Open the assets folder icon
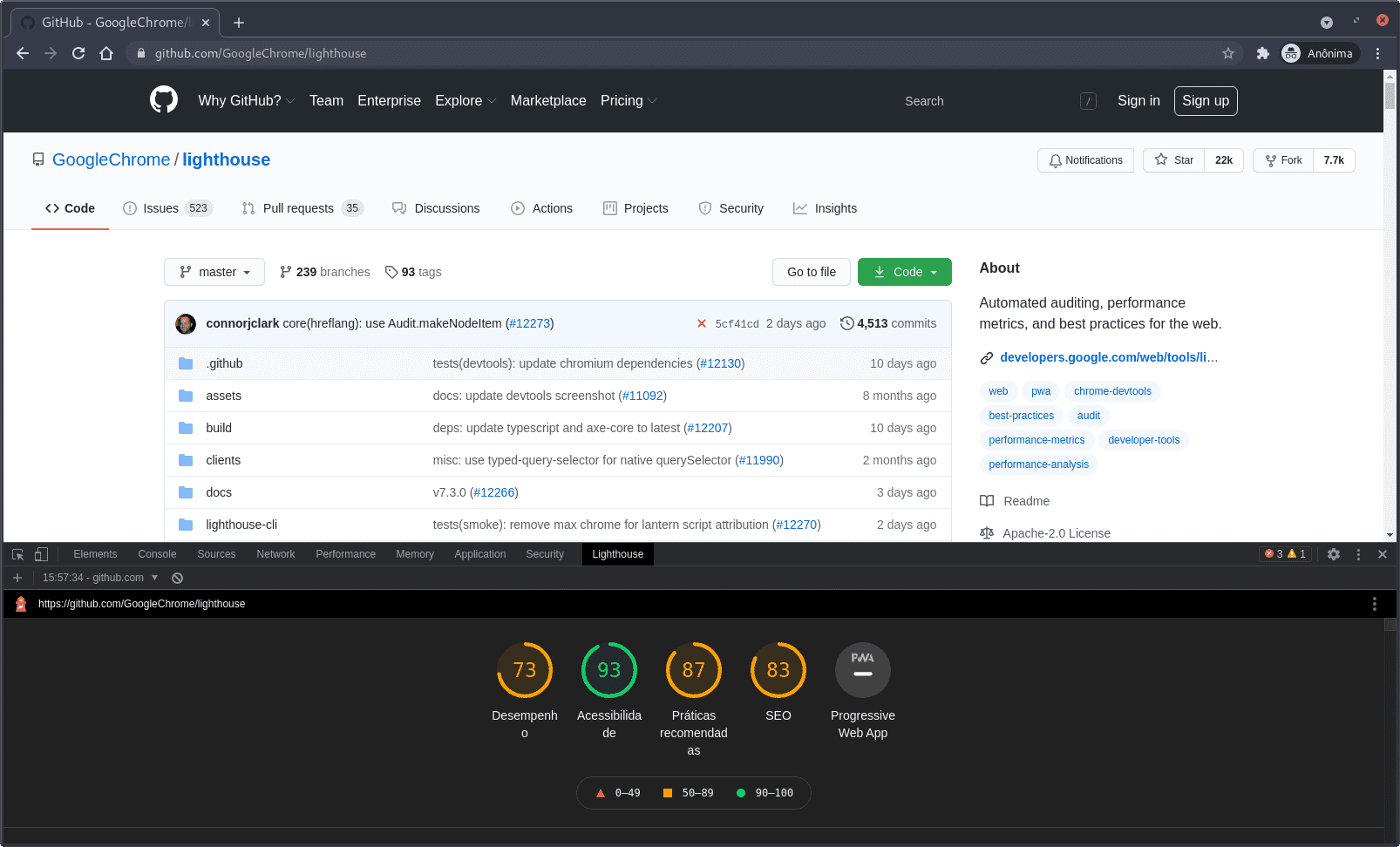Image resolution: width=1400 pixels, height=847 pixels. 186,396
